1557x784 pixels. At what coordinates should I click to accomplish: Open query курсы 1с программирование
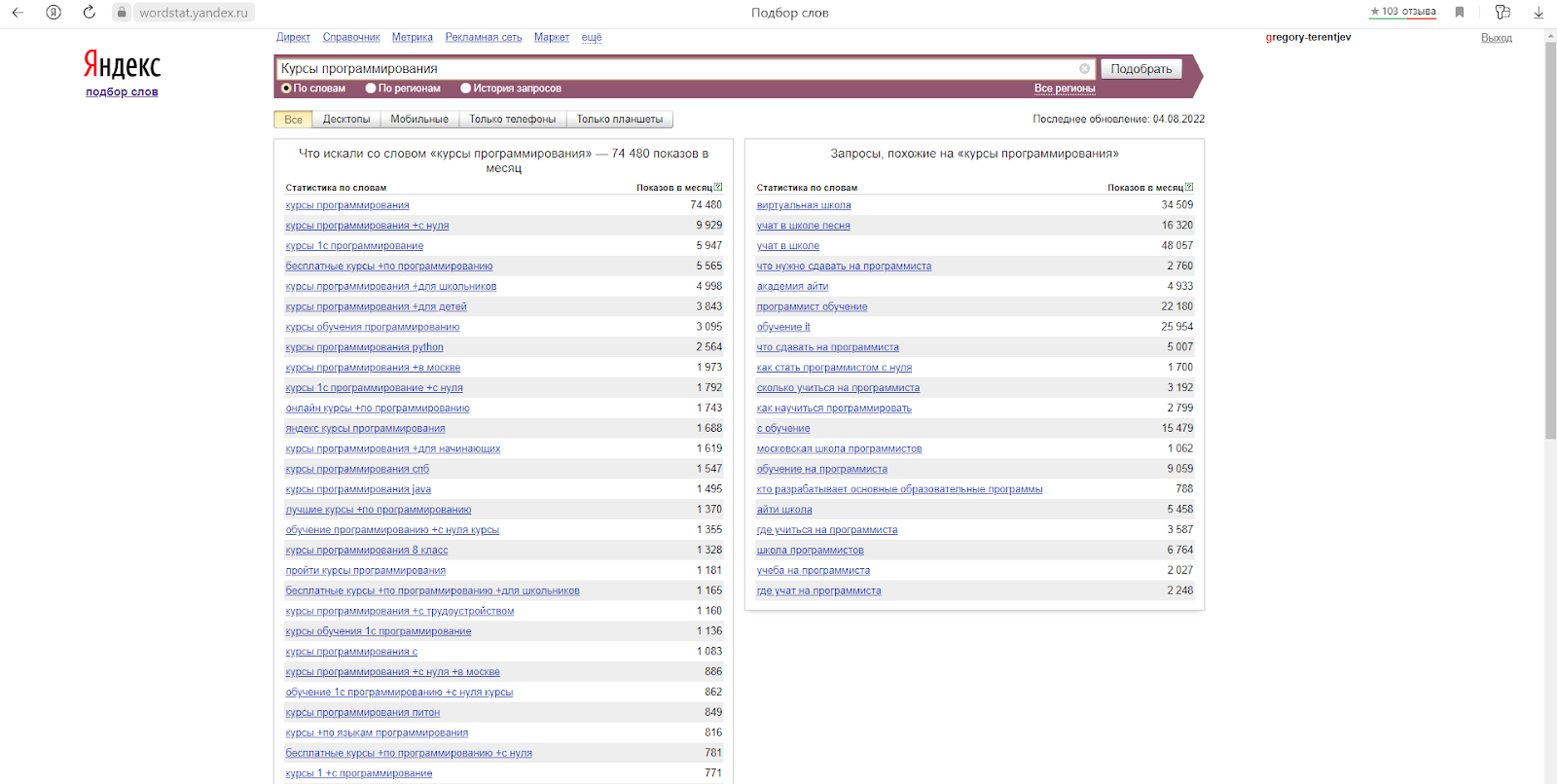[354, 246]
